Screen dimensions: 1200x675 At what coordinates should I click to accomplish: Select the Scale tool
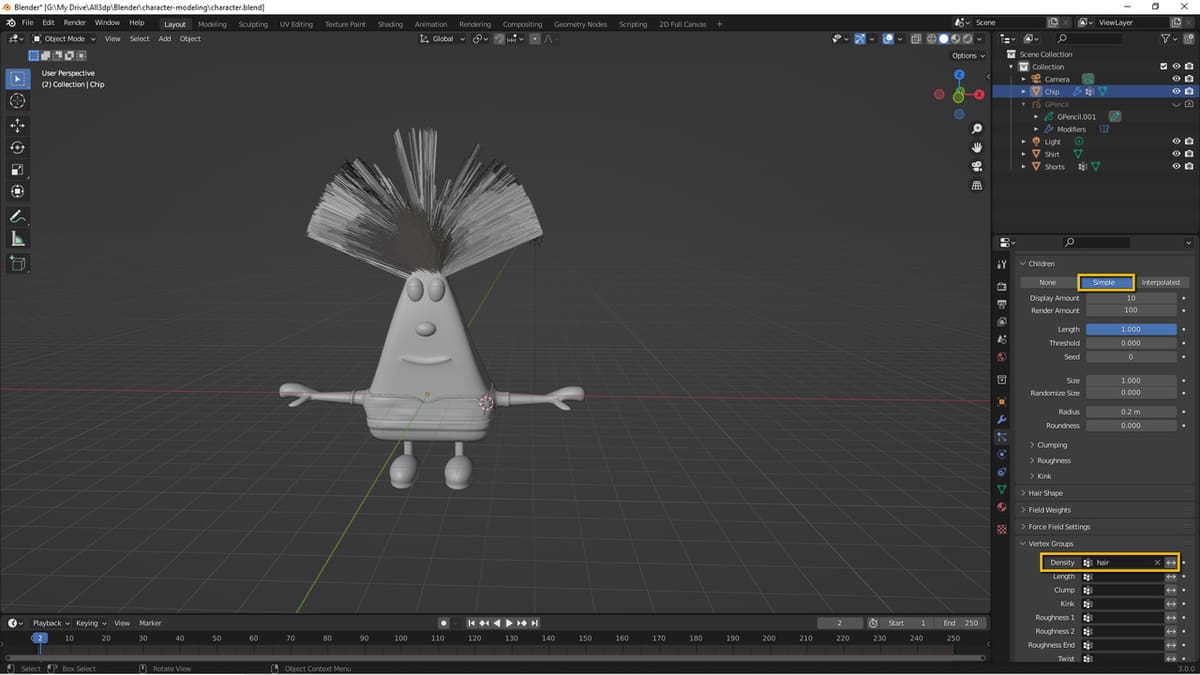point(17,169)
